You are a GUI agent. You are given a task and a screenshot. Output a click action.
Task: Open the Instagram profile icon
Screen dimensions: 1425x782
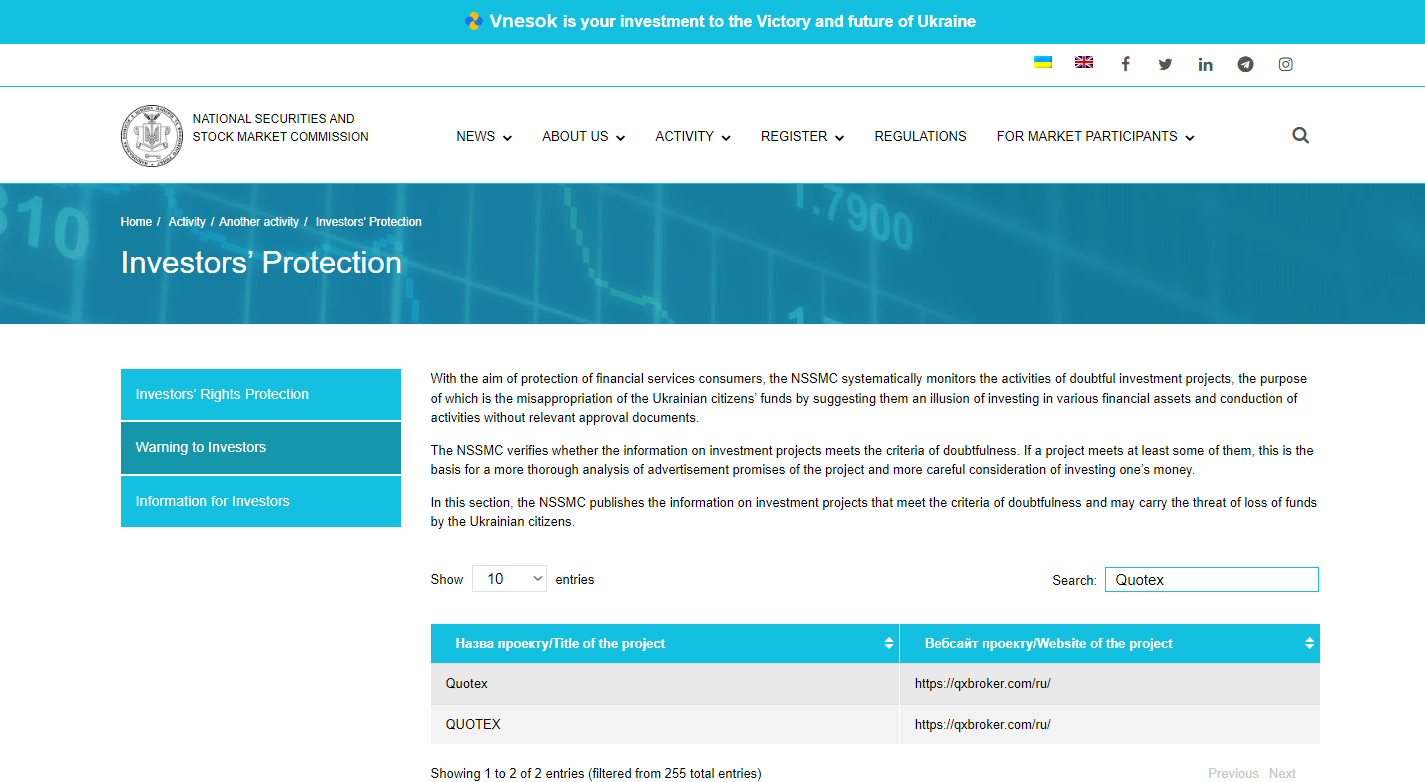coord(1286,64)
